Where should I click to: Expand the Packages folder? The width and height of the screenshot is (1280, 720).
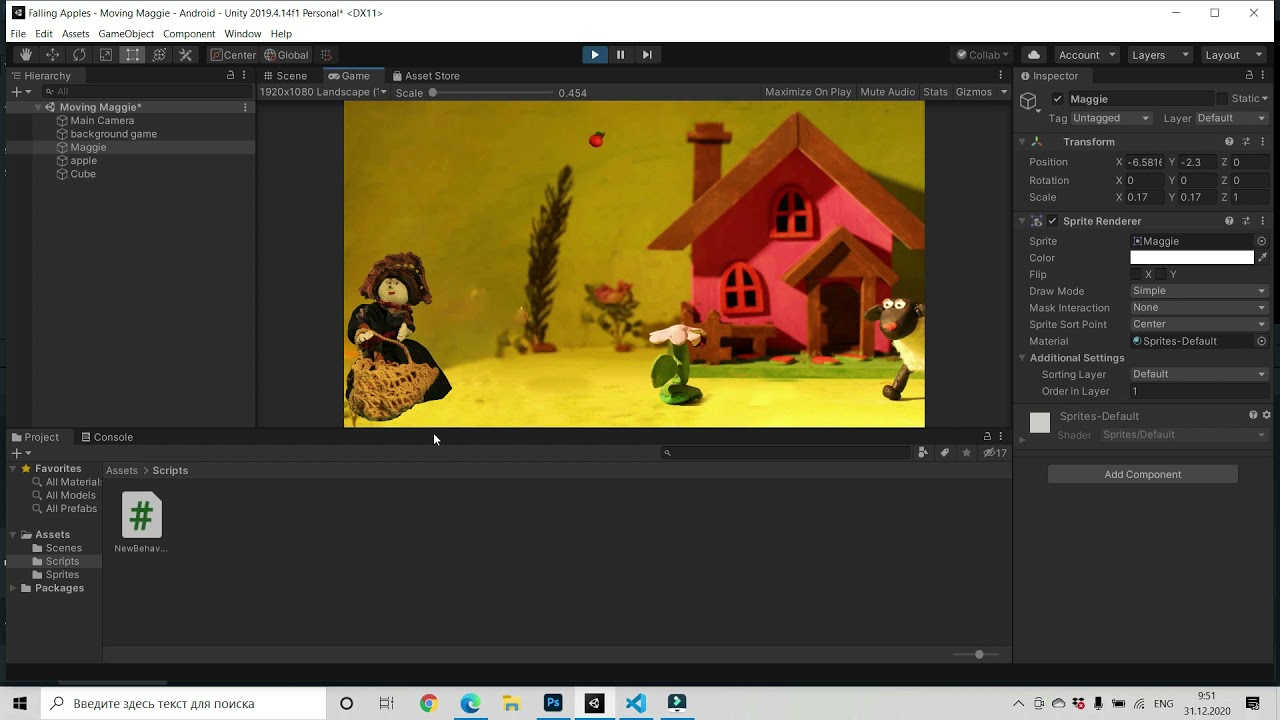point(14,588)
